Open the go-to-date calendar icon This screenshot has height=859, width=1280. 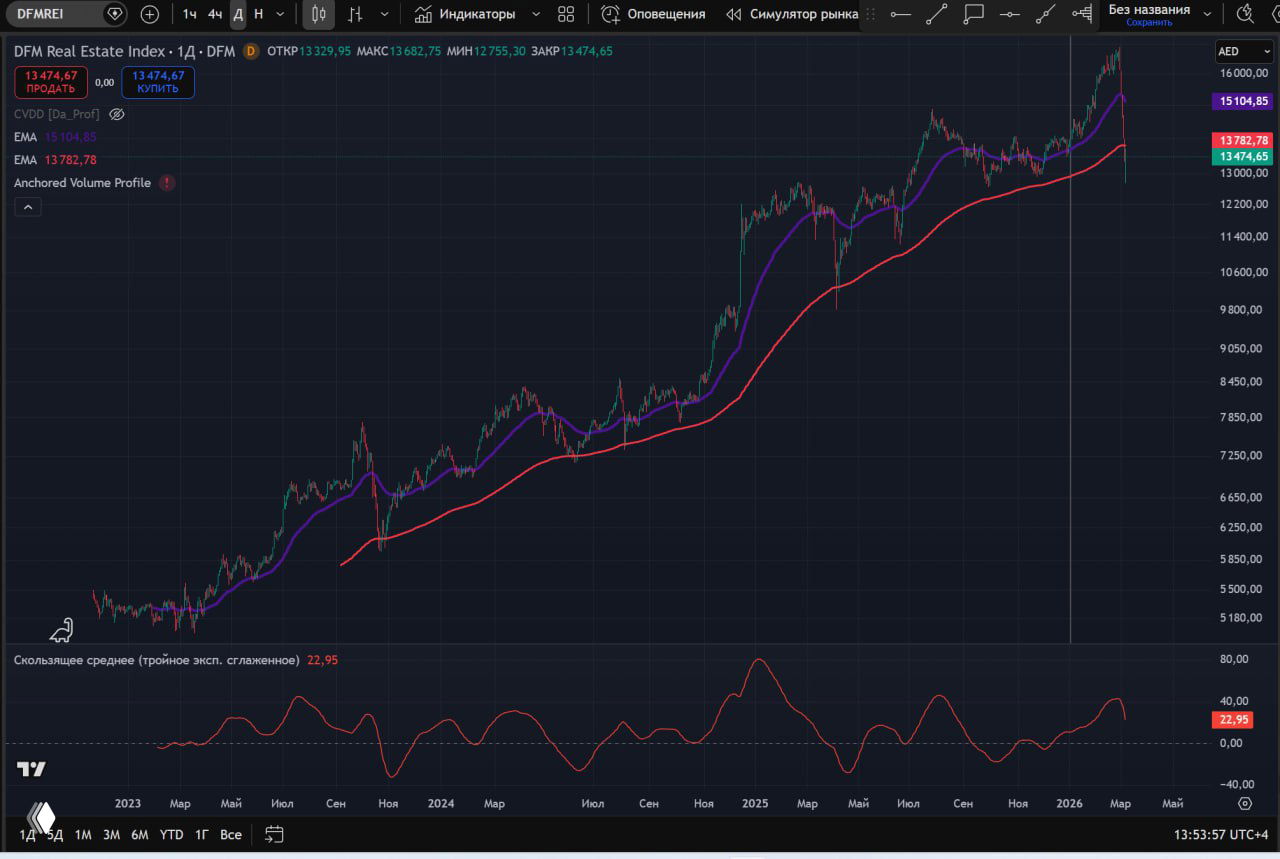pyautogui.click(x=274, y=834)
